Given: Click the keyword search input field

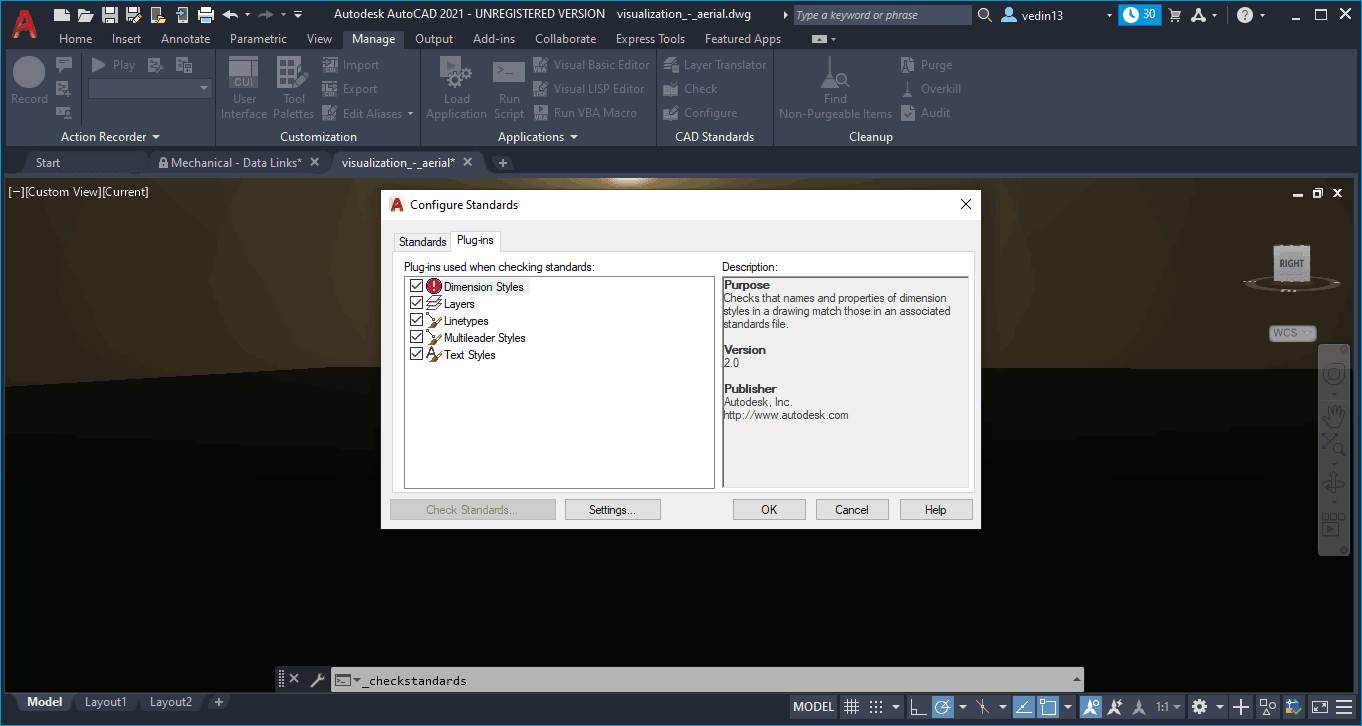Looking at the screenshot, I should pos(882,15).
